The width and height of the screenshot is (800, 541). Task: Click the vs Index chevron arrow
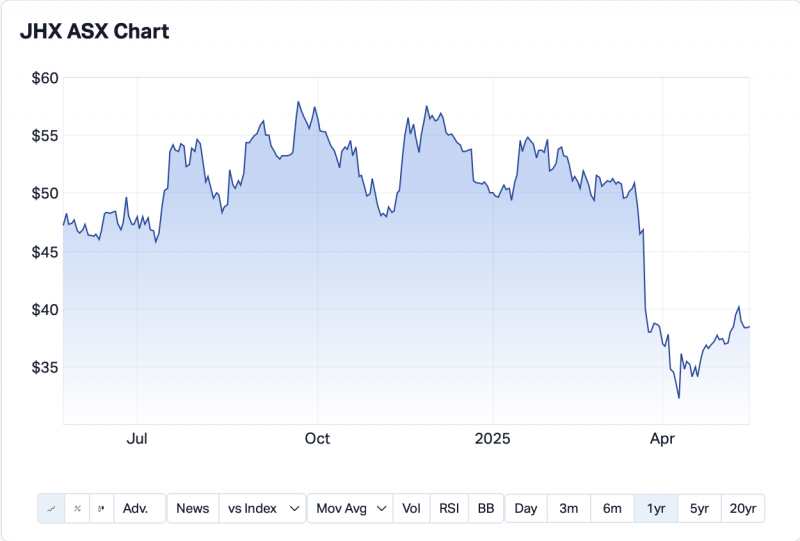[294, 508]
